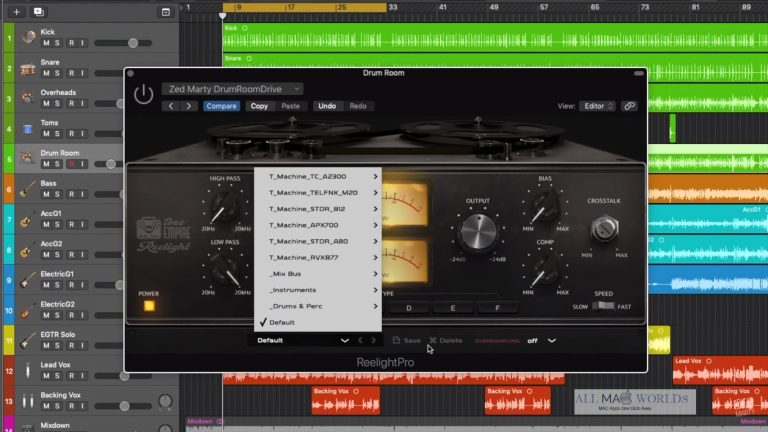768x432 pixels.
Task: Record-enable the Drum Room track
Action: pyautogui.click(x=72, y=164)
